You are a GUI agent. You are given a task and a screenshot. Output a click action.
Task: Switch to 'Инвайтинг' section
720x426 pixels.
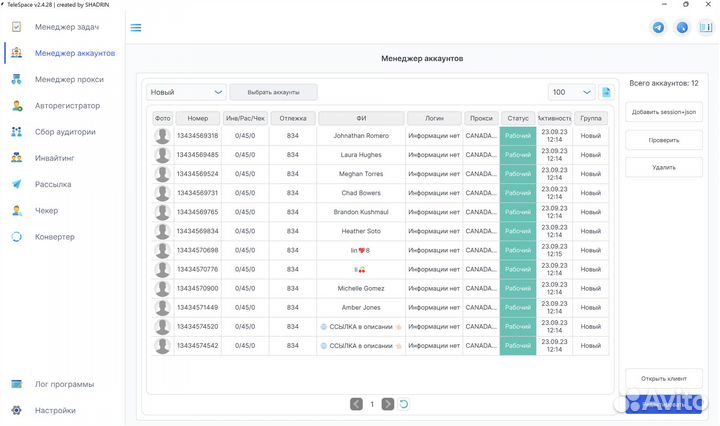pos(55,158)
